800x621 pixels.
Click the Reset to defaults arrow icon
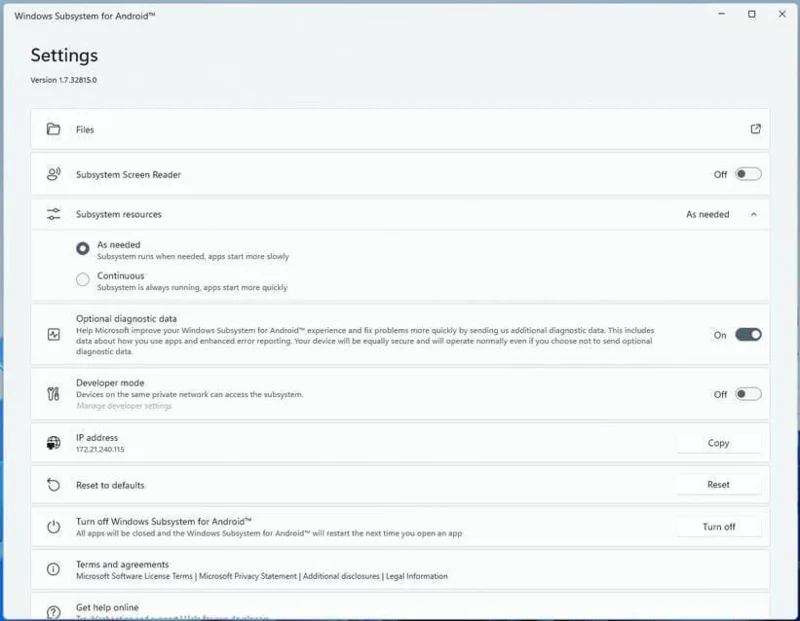[x=53, y=485]
